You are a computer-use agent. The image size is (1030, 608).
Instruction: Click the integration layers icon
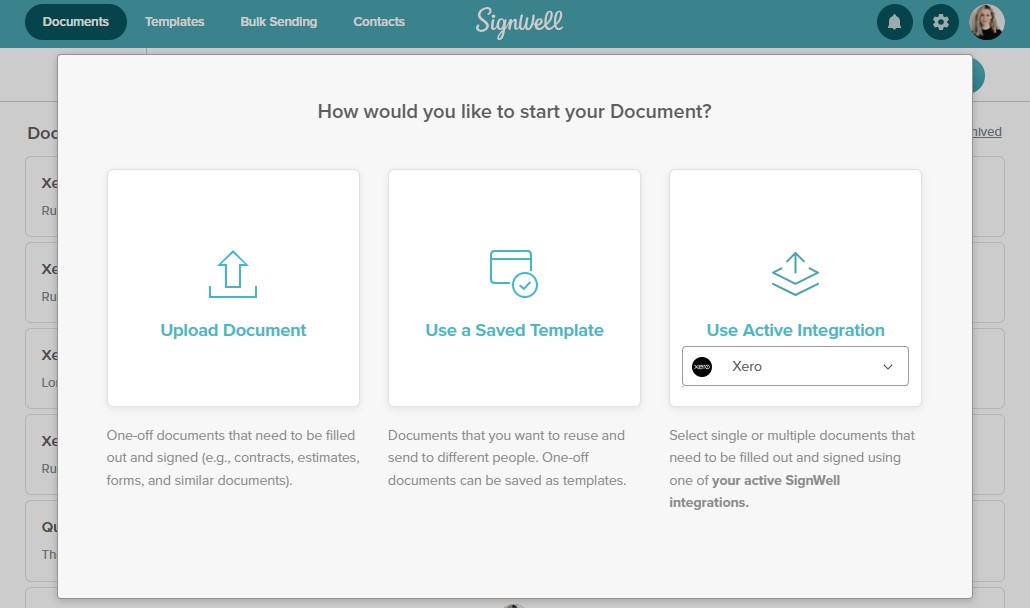[x=795, y=274]
